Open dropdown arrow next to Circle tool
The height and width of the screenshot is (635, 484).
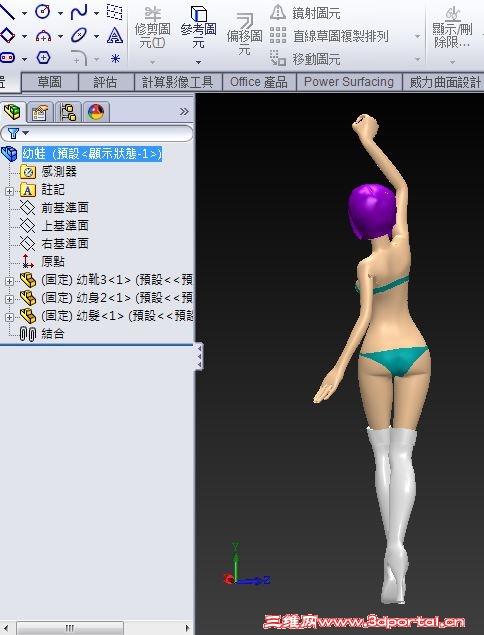pos(60,13)
